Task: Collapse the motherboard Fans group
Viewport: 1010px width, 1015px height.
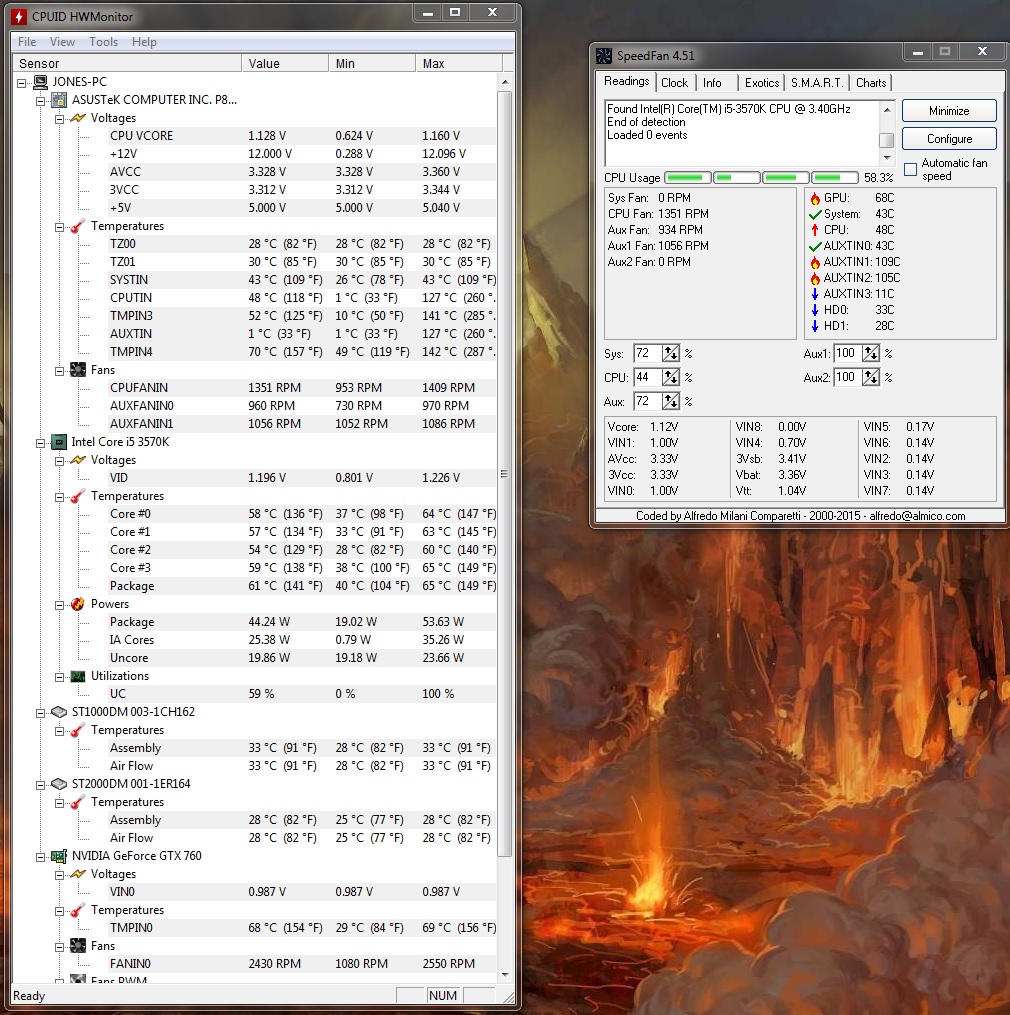Action: [x=60, y=371]
